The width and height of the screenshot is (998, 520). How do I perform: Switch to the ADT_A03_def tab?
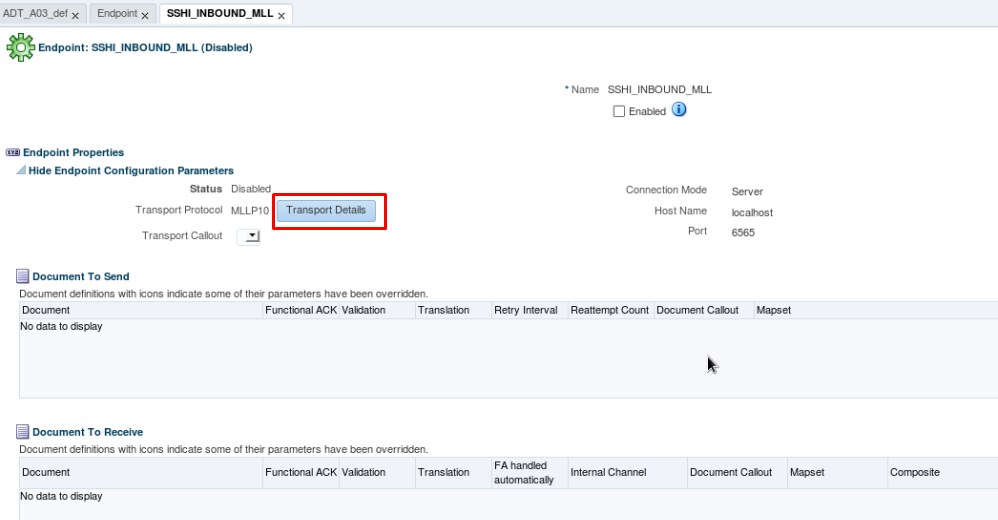click(35, 13)
